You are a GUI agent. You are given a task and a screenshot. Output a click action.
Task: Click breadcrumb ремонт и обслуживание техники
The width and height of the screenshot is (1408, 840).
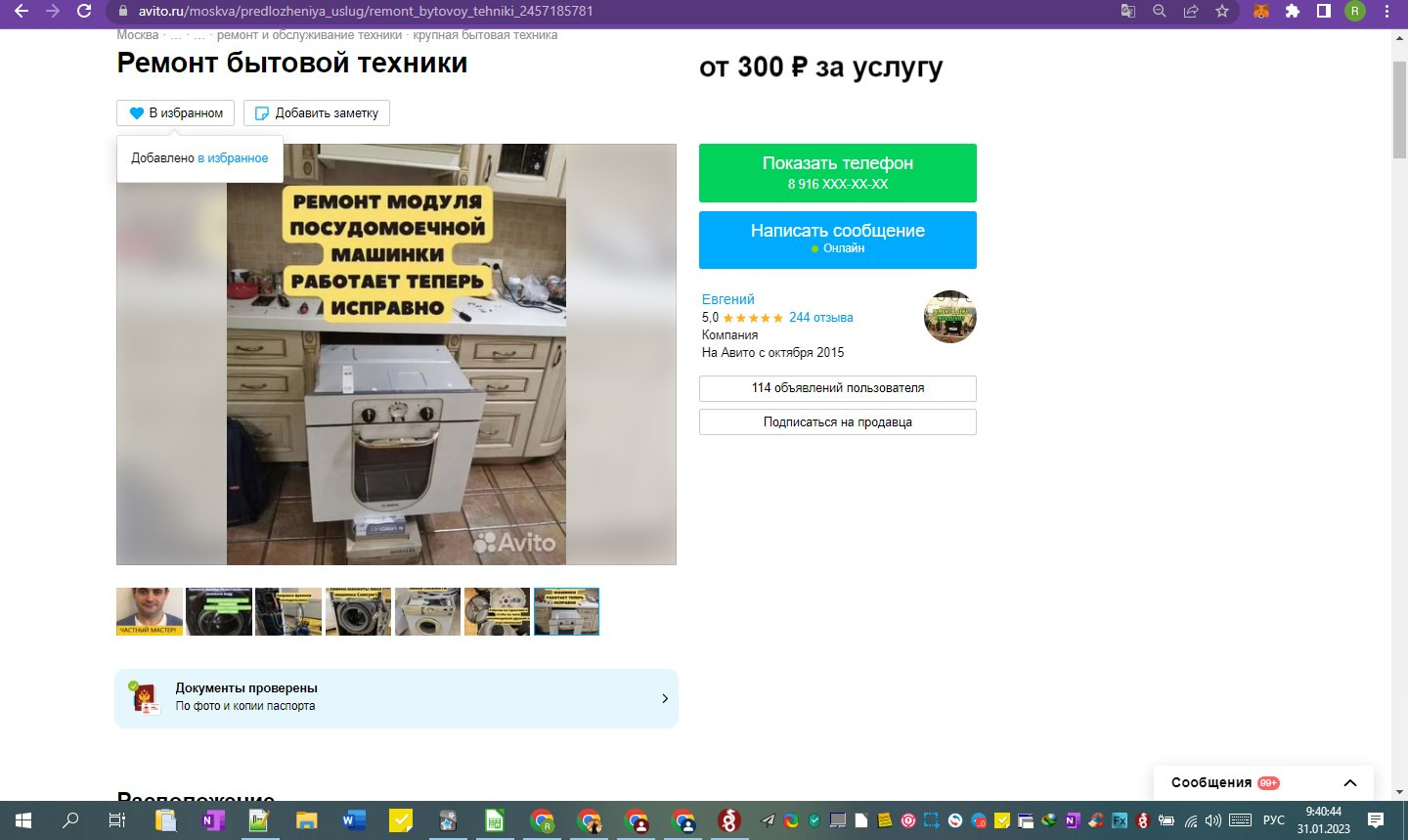click(309, 34)
